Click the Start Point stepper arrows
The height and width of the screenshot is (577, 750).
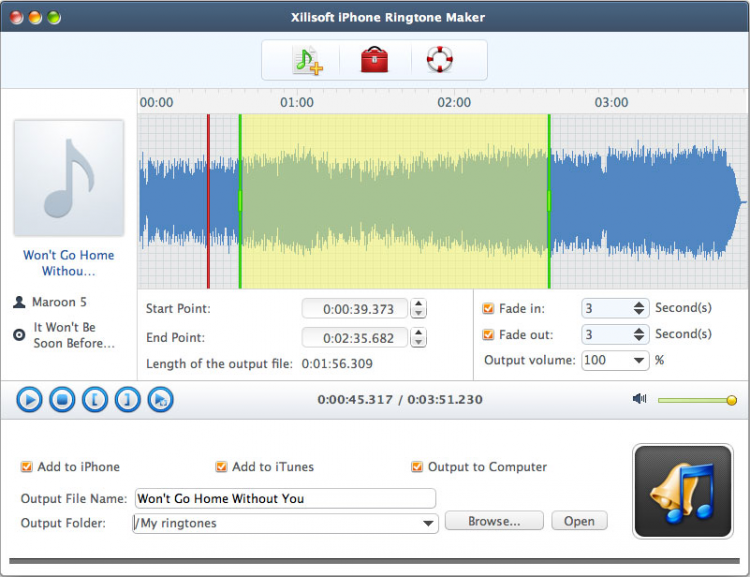tap(419, 309)
